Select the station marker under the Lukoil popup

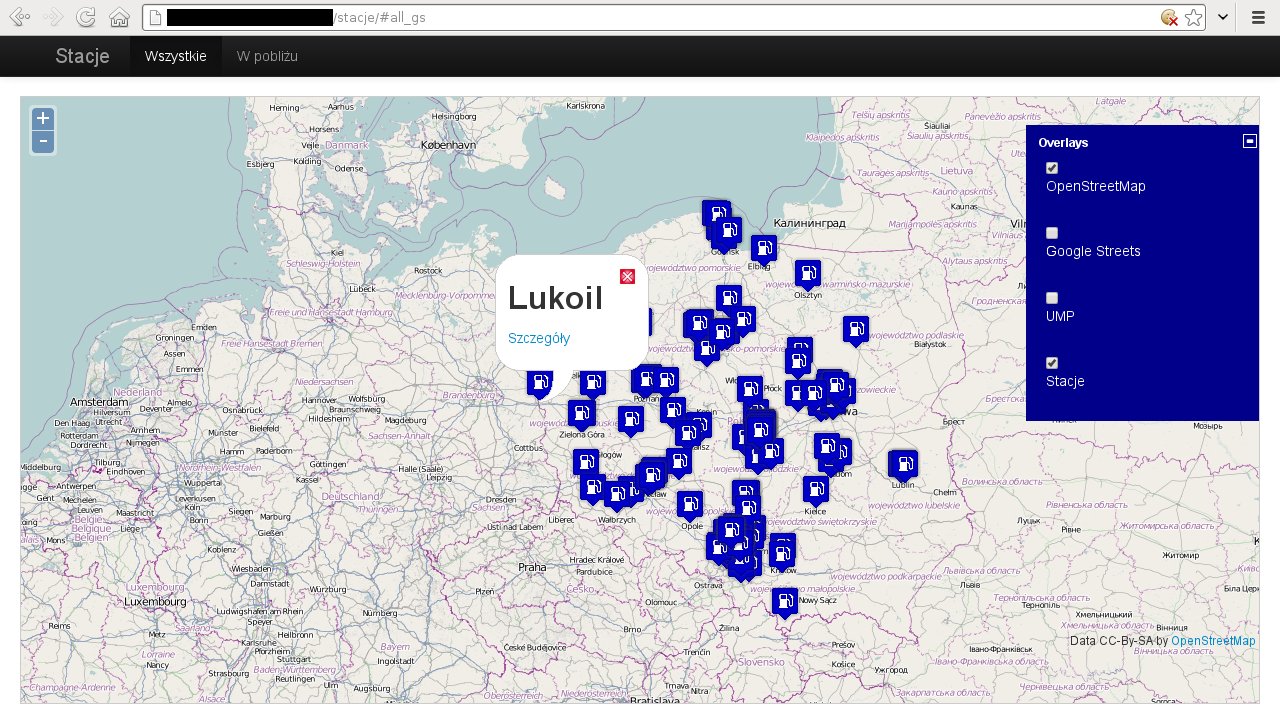pyautogui.click(x=540, y=383)
